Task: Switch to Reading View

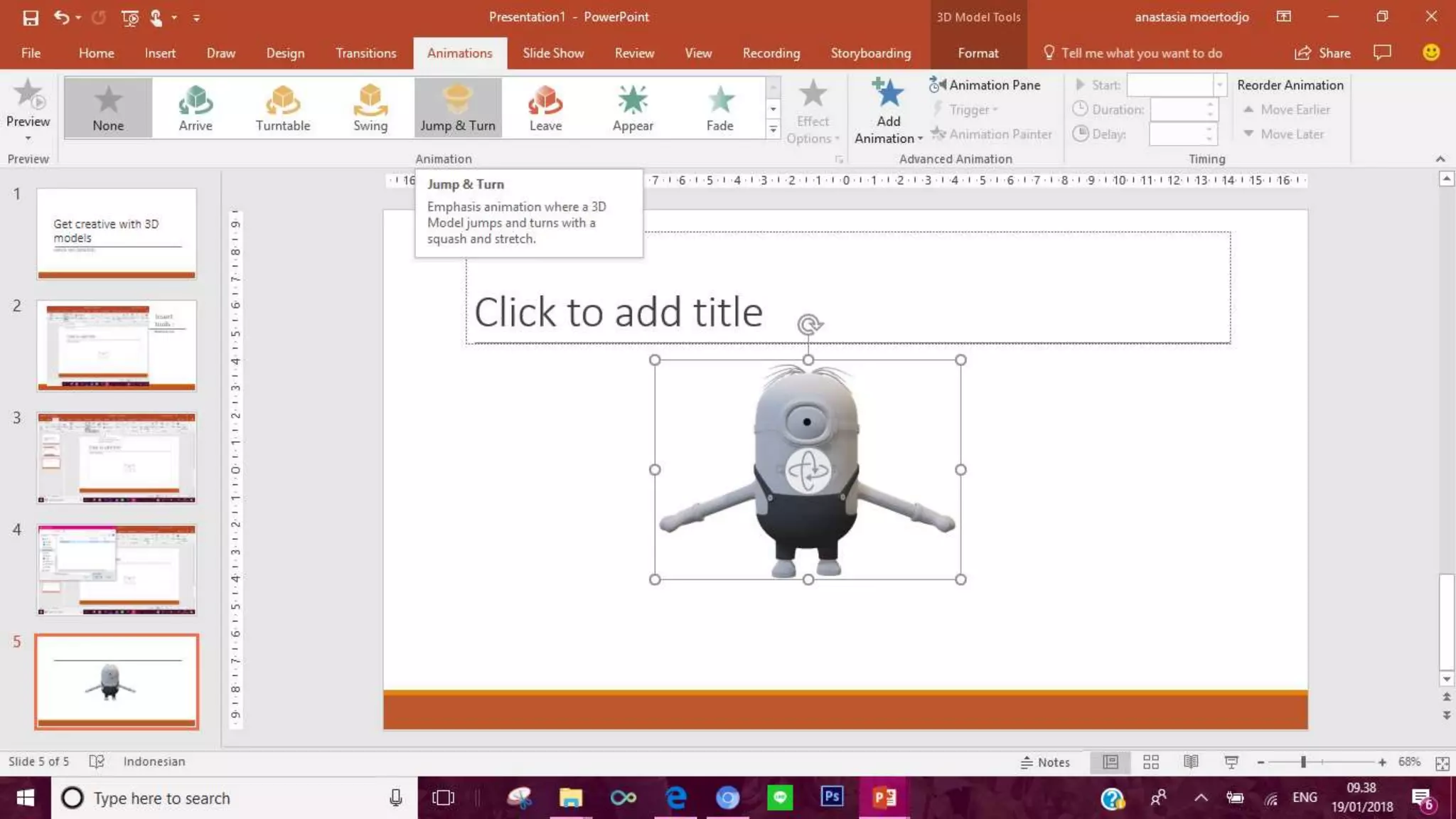Action: [1191, 762]
